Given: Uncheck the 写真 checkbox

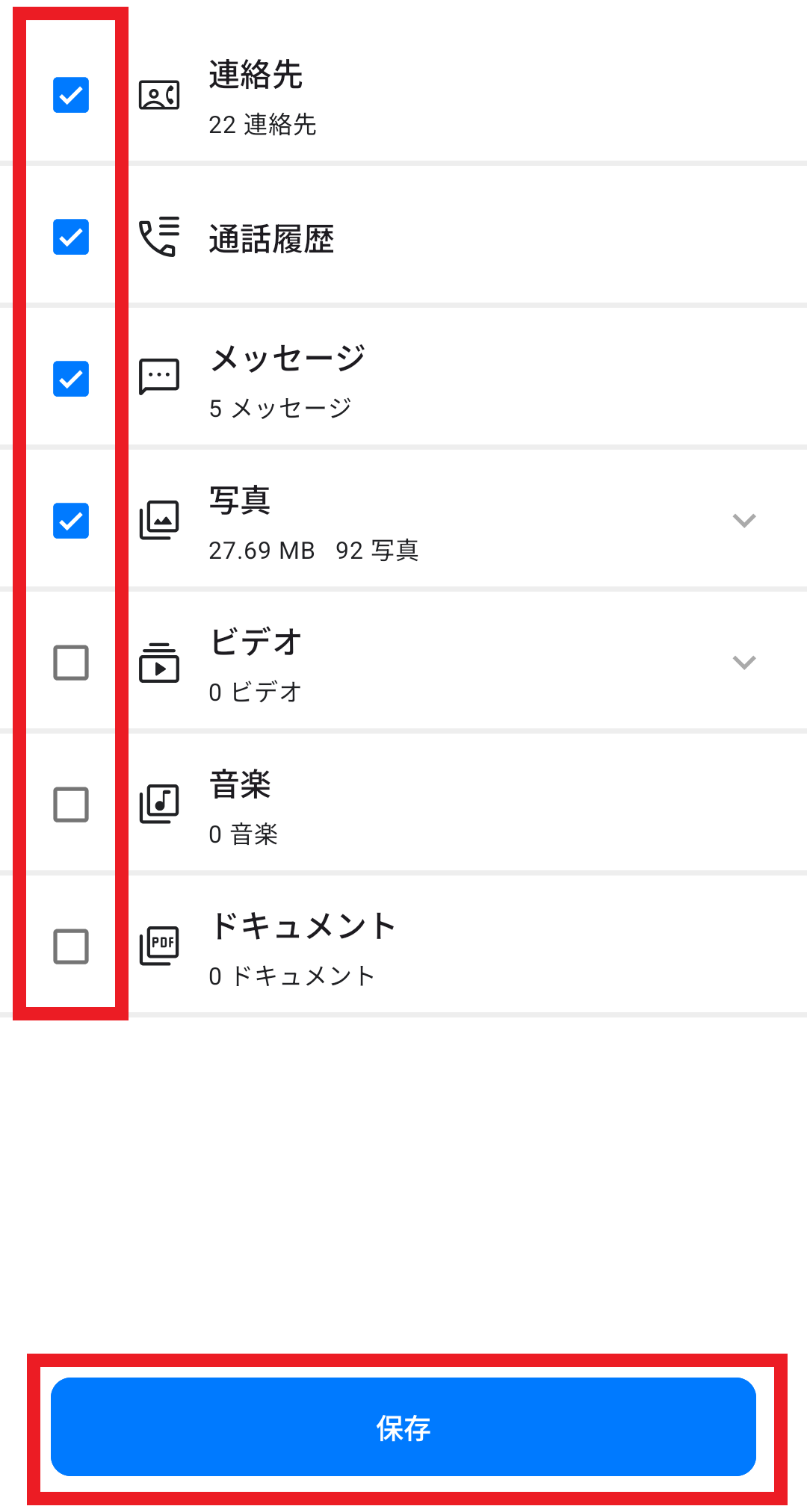Looking at the screenshot, I should (x=71, y=521).
